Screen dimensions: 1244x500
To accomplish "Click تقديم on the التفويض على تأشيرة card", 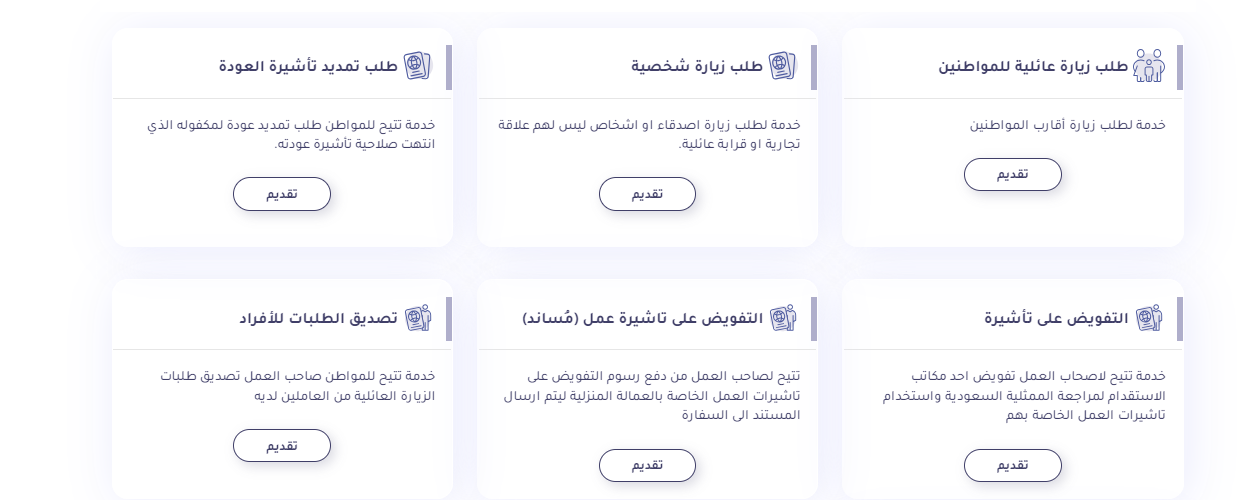I will (1012, 465).
